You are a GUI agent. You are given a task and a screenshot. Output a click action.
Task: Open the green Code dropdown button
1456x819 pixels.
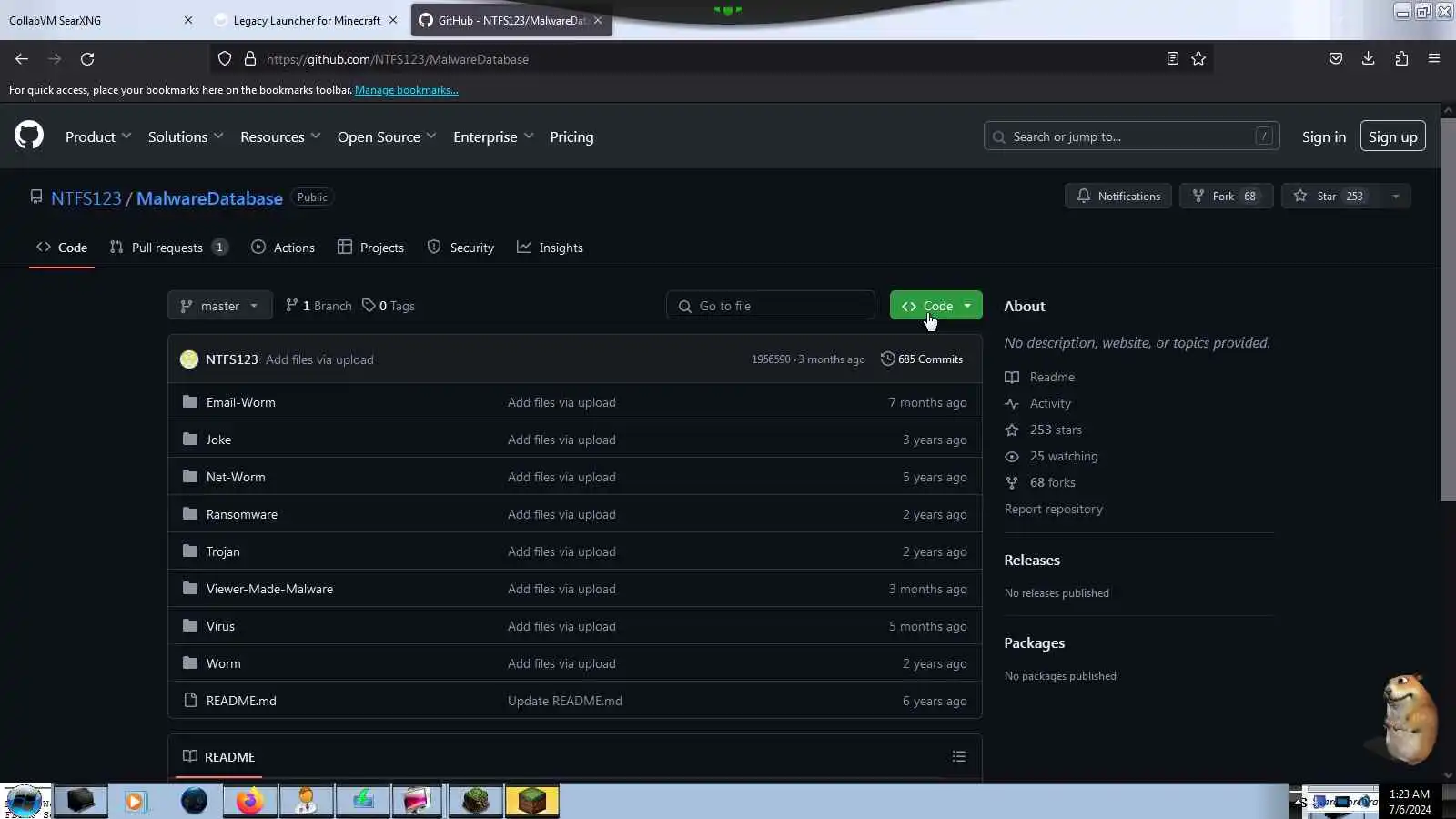coord(935,306)
